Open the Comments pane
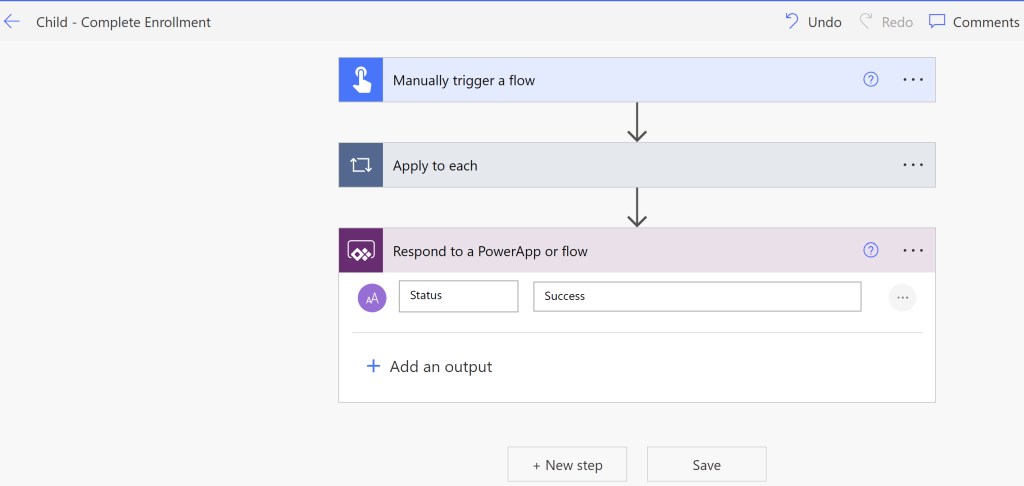 coord(973,21)
